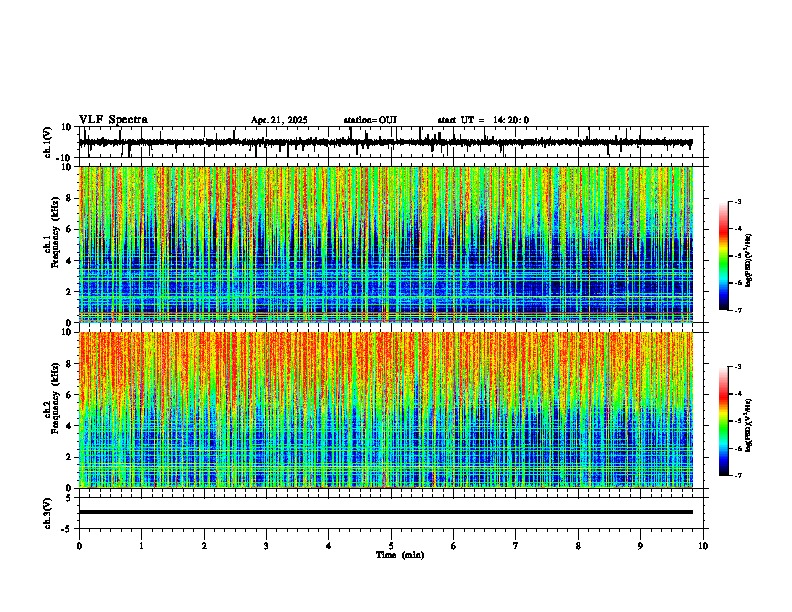
Task: Click time axis tick label "1"
Action: coord(141,546)
